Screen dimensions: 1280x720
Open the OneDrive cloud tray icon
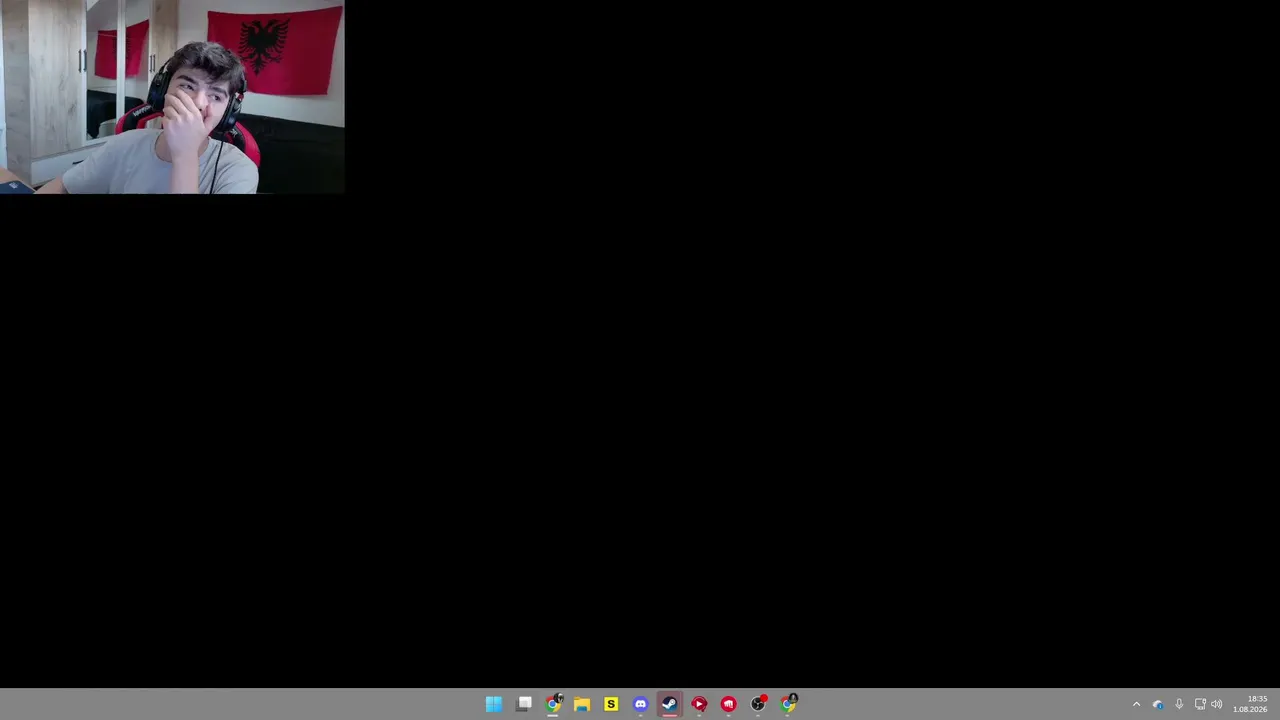[1158, 704]
